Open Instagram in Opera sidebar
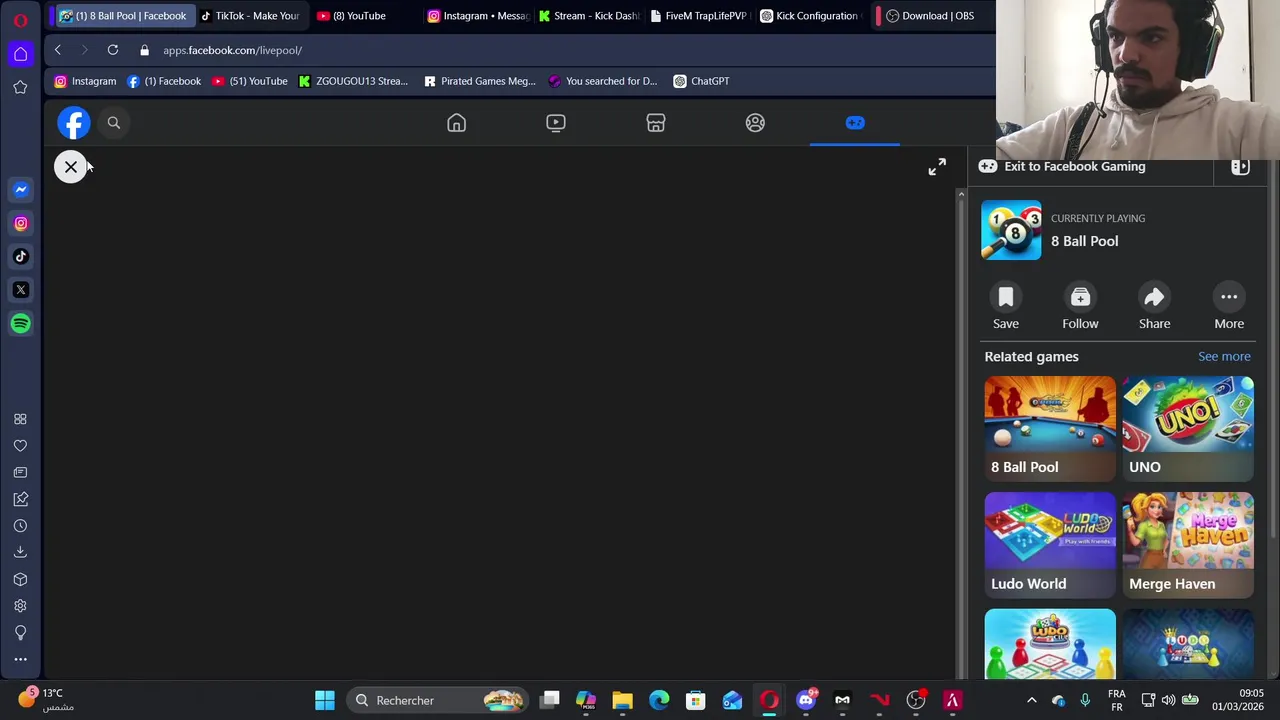 (x=21, y=223)
